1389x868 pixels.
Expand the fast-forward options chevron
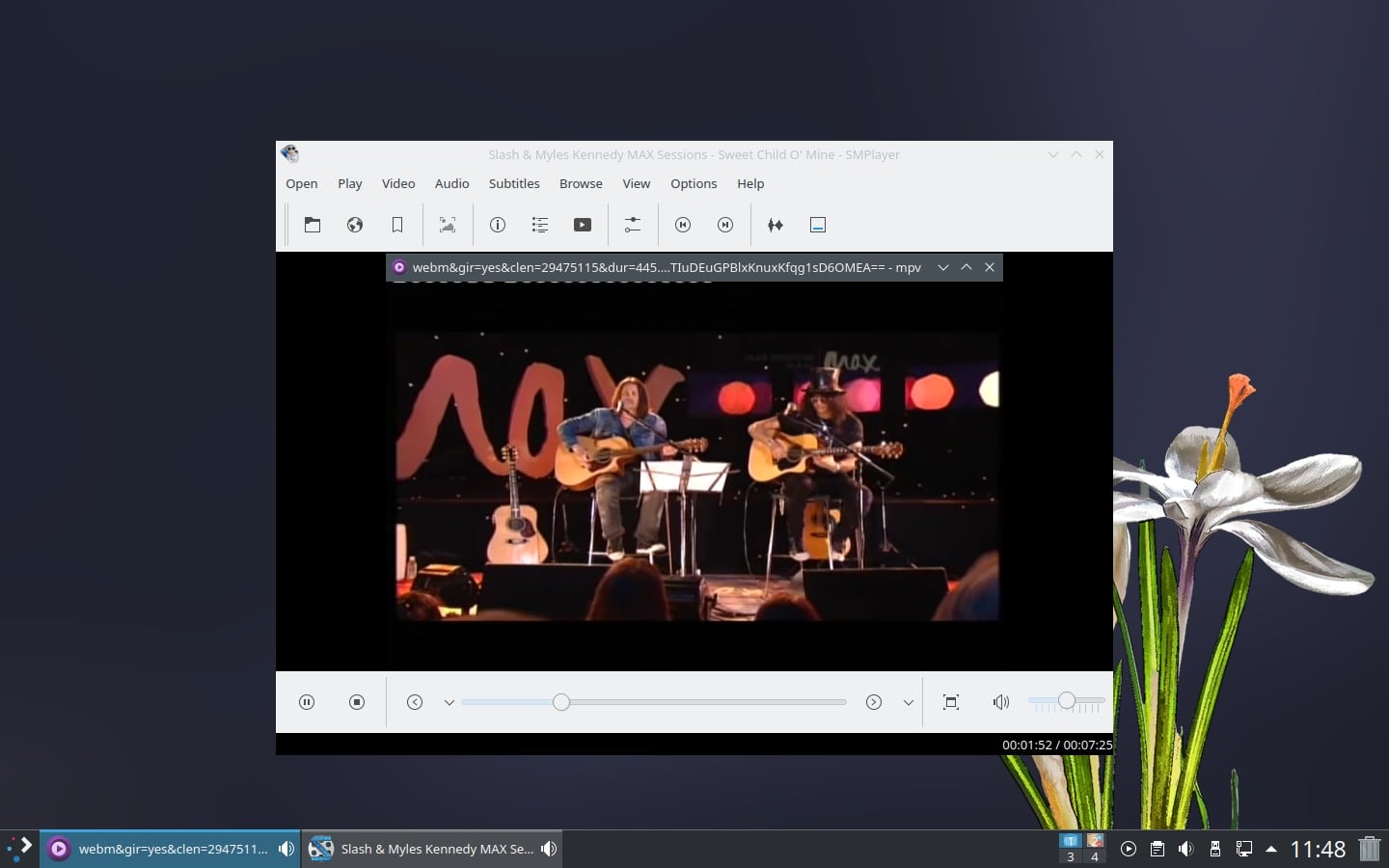click(908, 702)
